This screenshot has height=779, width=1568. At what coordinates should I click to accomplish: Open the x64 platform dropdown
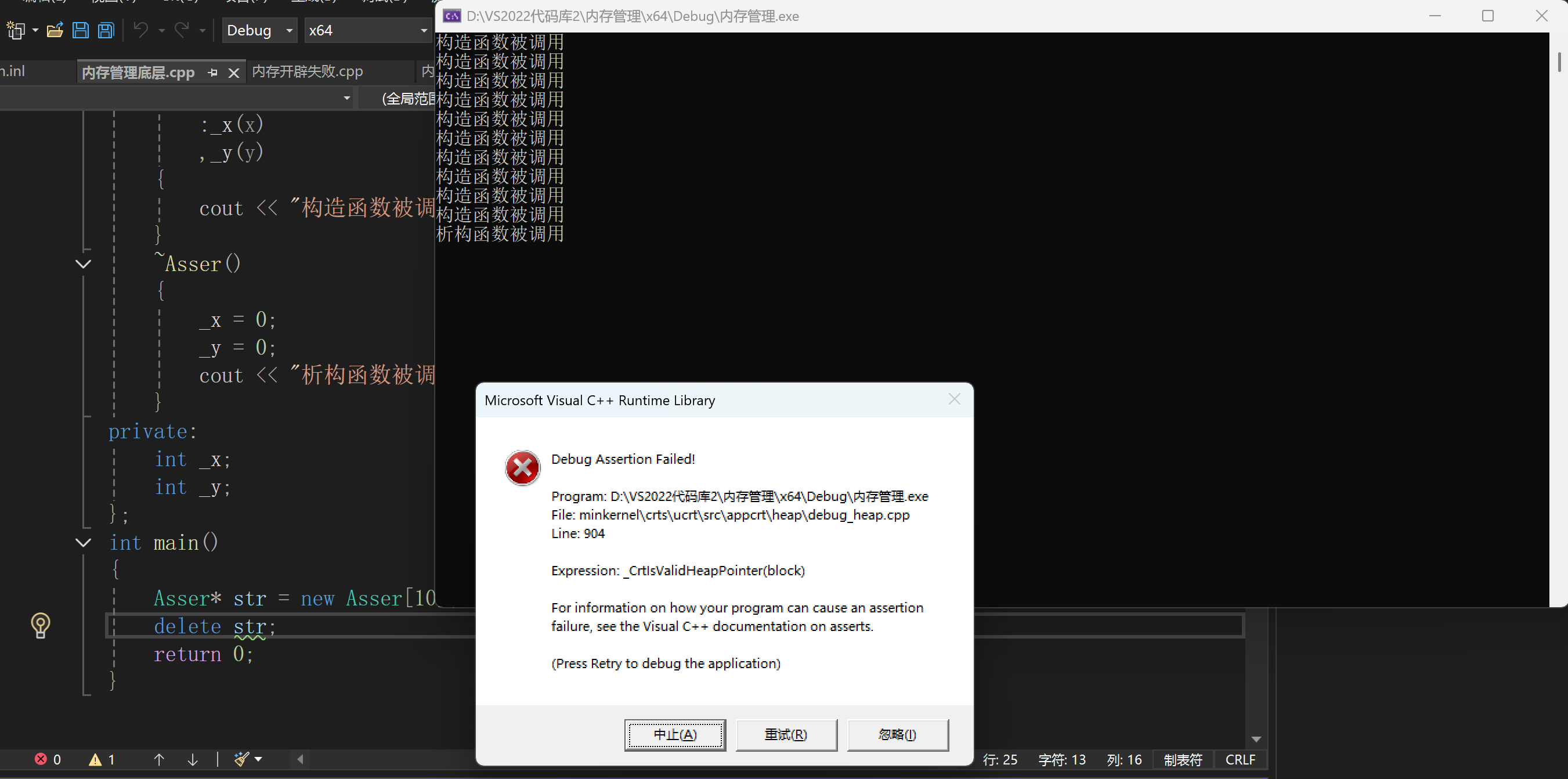click(368, 30)
